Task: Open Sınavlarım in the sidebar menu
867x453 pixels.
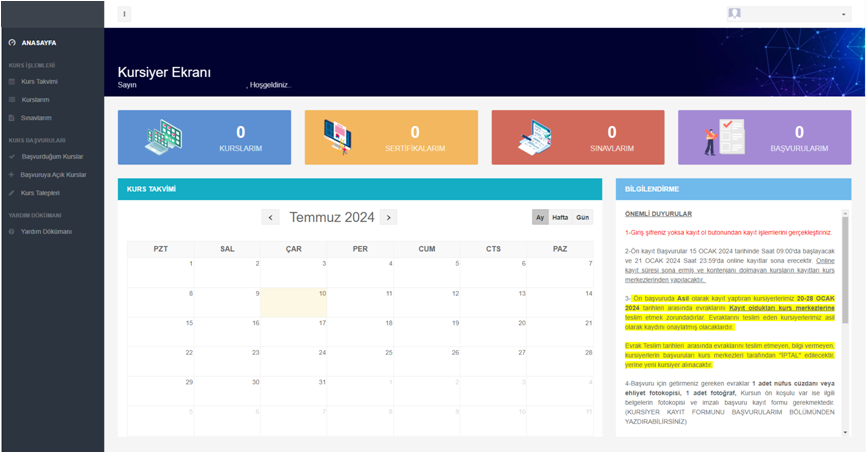Action: point(36,118)
